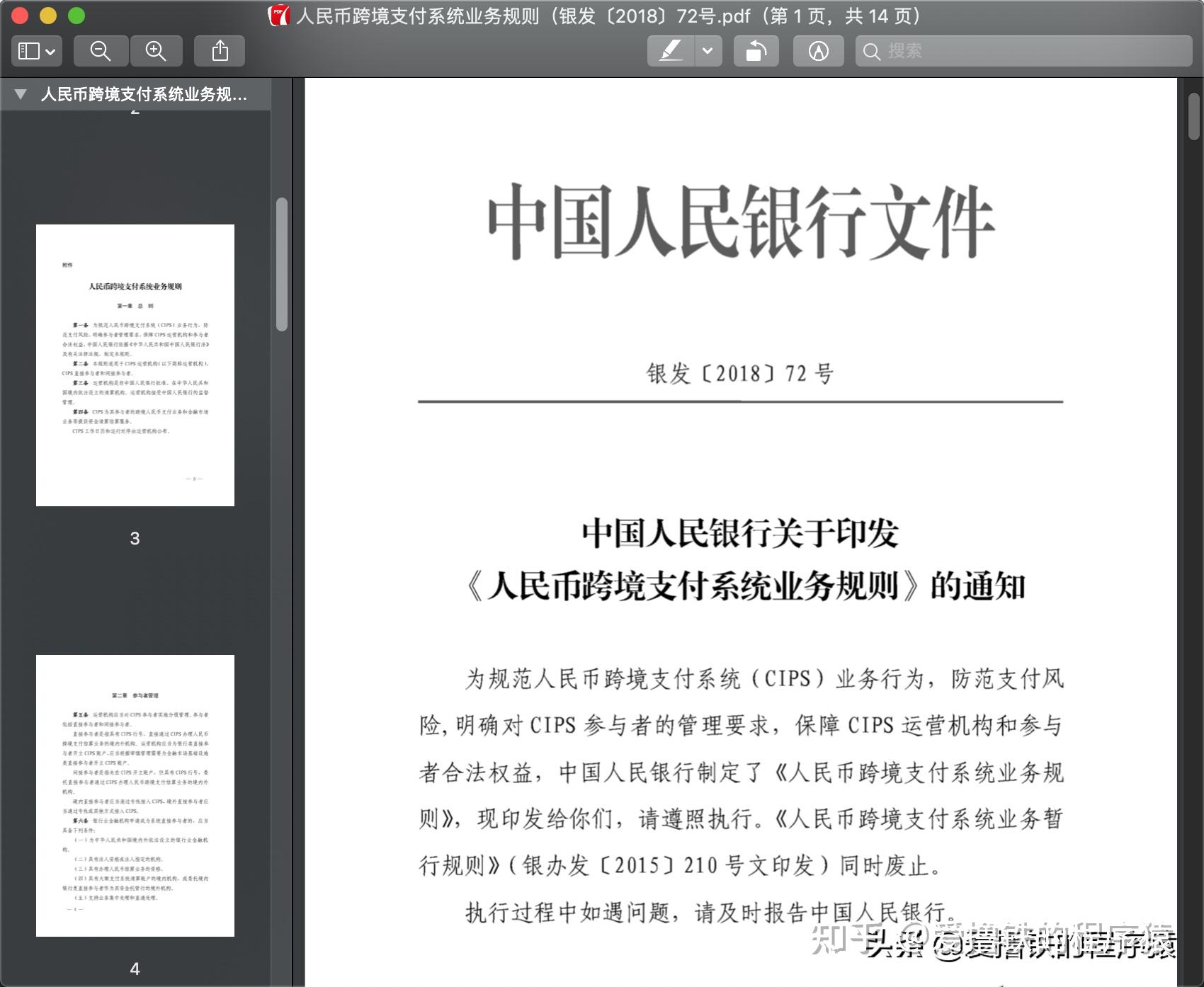Open the highlight style dropdown
The width and height of the screenshot is (1204, 987).
pos(707,50)
